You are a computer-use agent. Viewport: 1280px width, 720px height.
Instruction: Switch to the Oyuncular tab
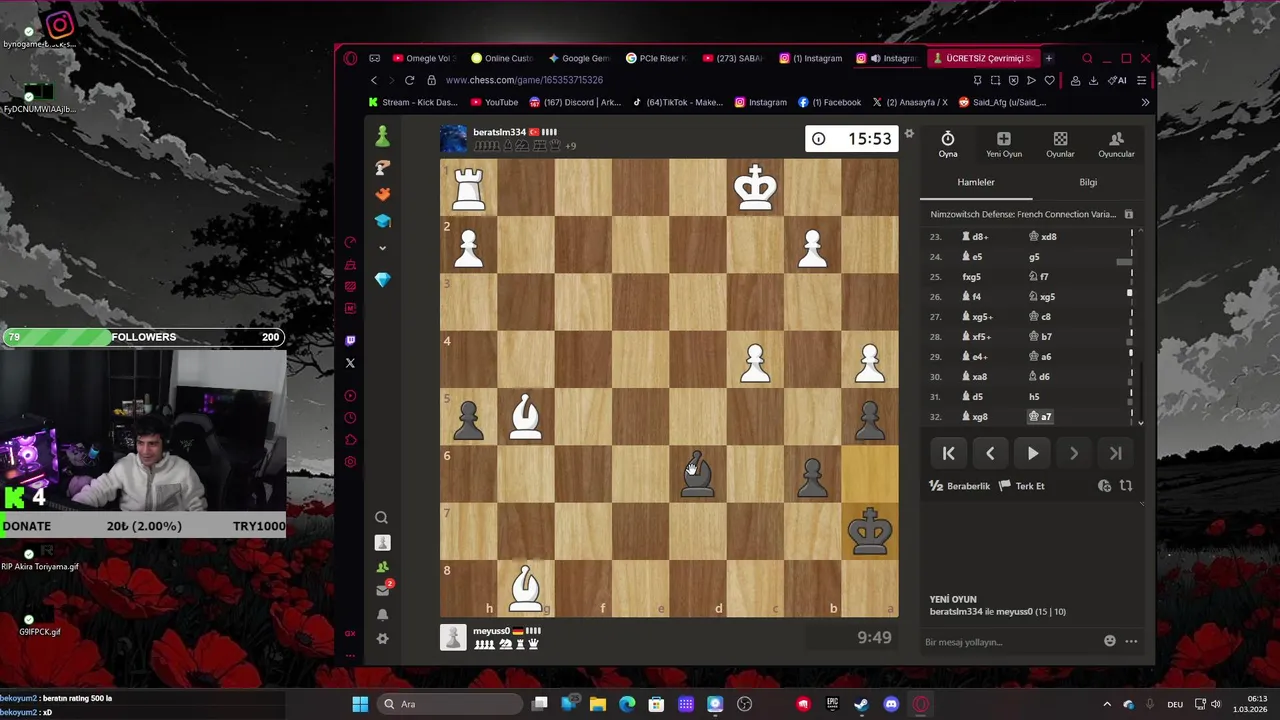(1116, 145)
